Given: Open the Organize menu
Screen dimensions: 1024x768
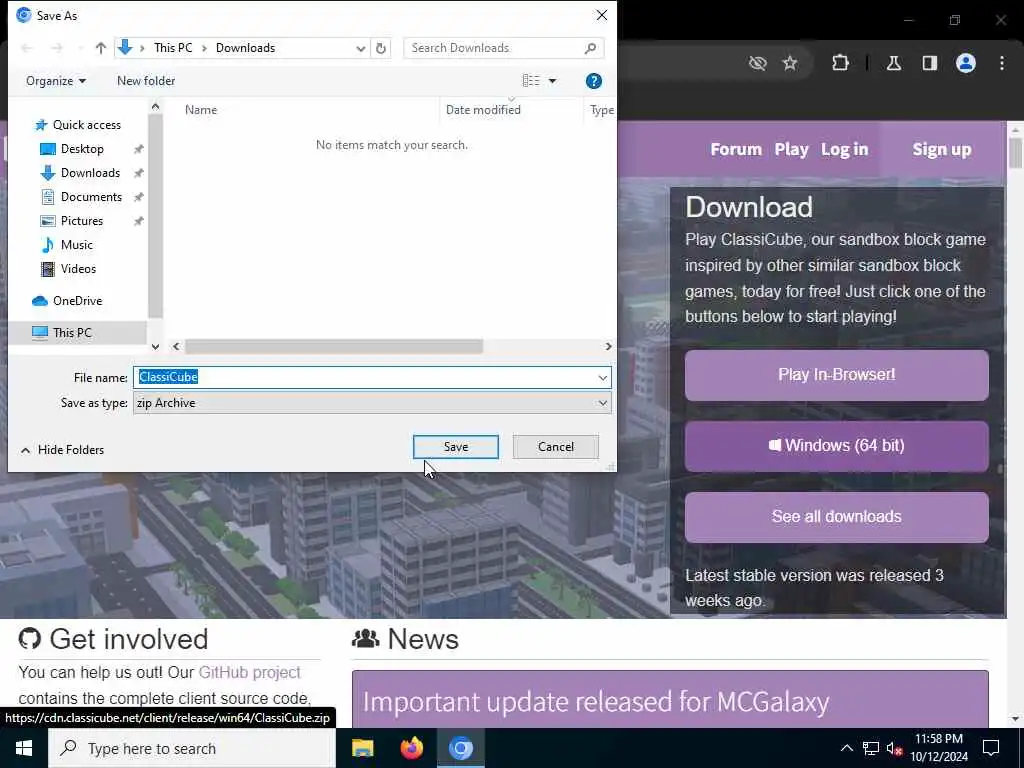Looking at the screenshot, I should tap(56, 81).
